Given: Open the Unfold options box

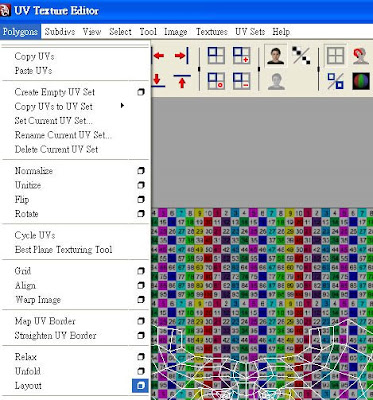Looking at the screenshot, I should tap(141, 371).
